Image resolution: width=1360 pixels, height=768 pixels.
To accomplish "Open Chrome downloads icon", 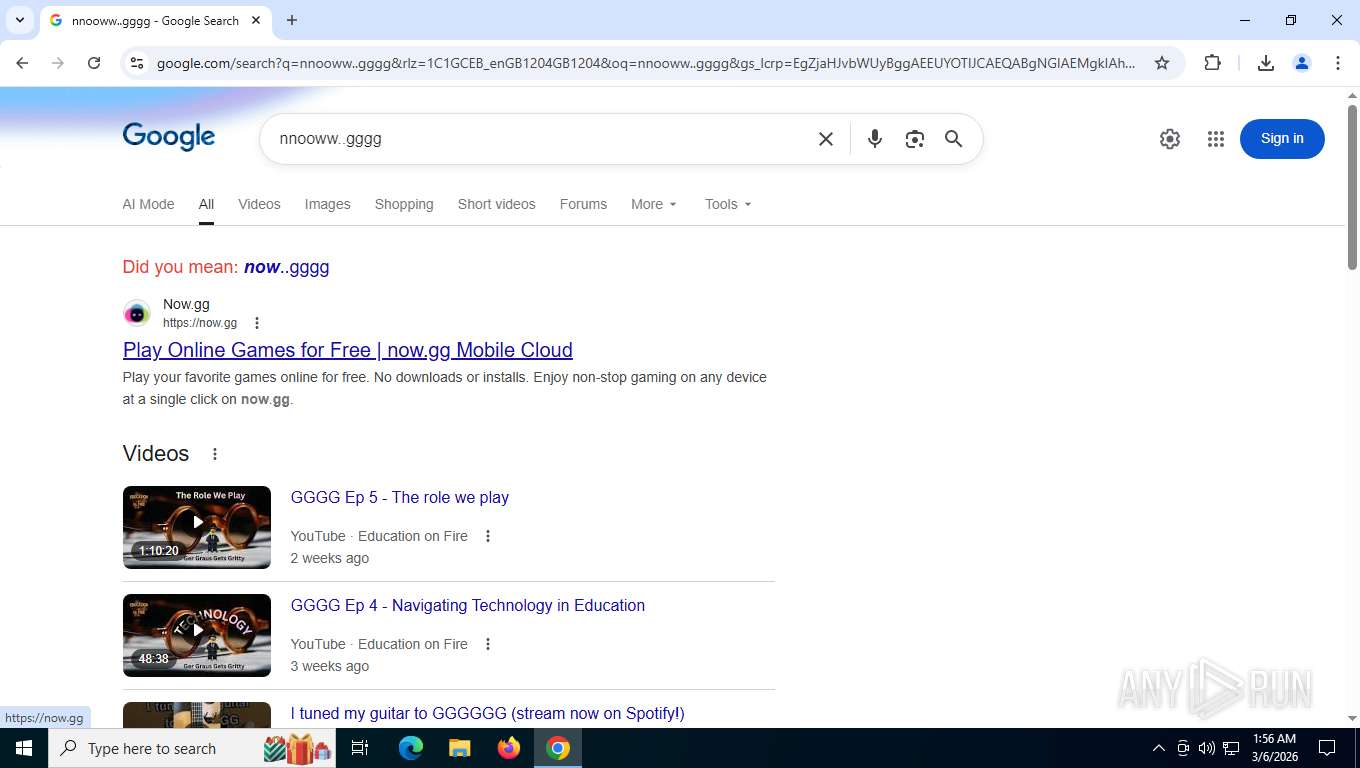I will pos(1266,63).
